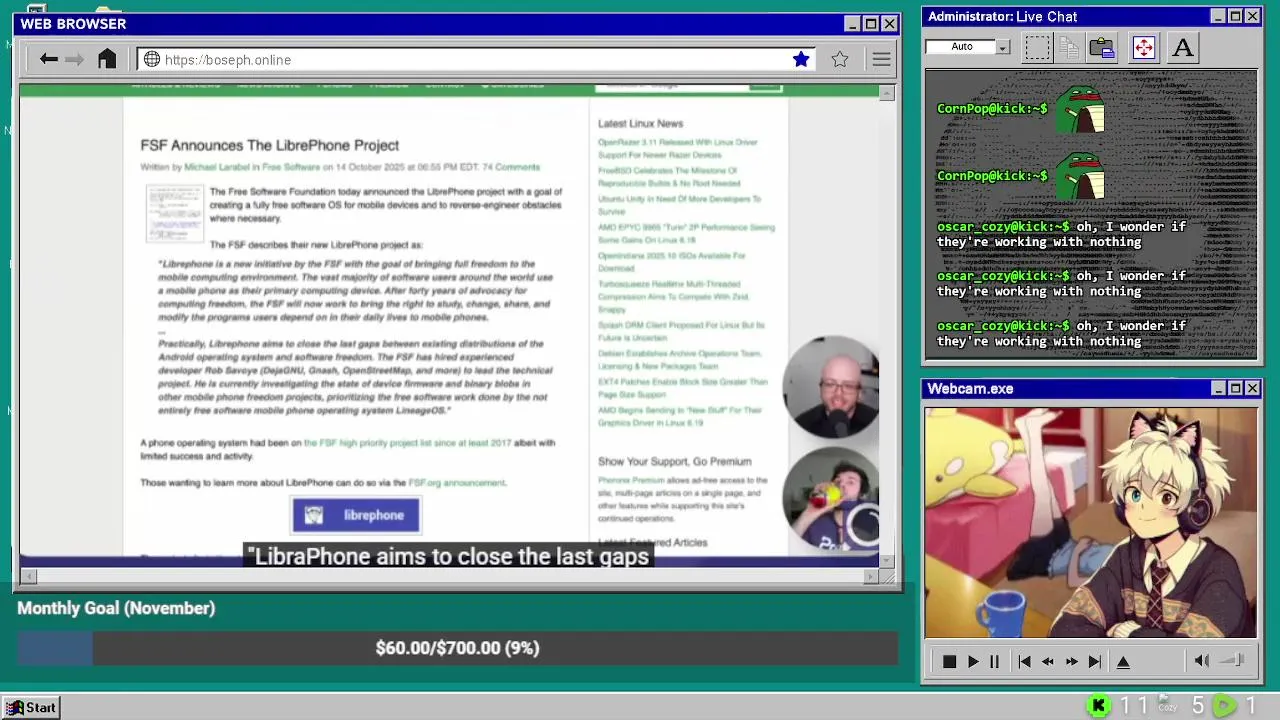
Task: Click the globe icon in address bar
Action: click(152, 59)
